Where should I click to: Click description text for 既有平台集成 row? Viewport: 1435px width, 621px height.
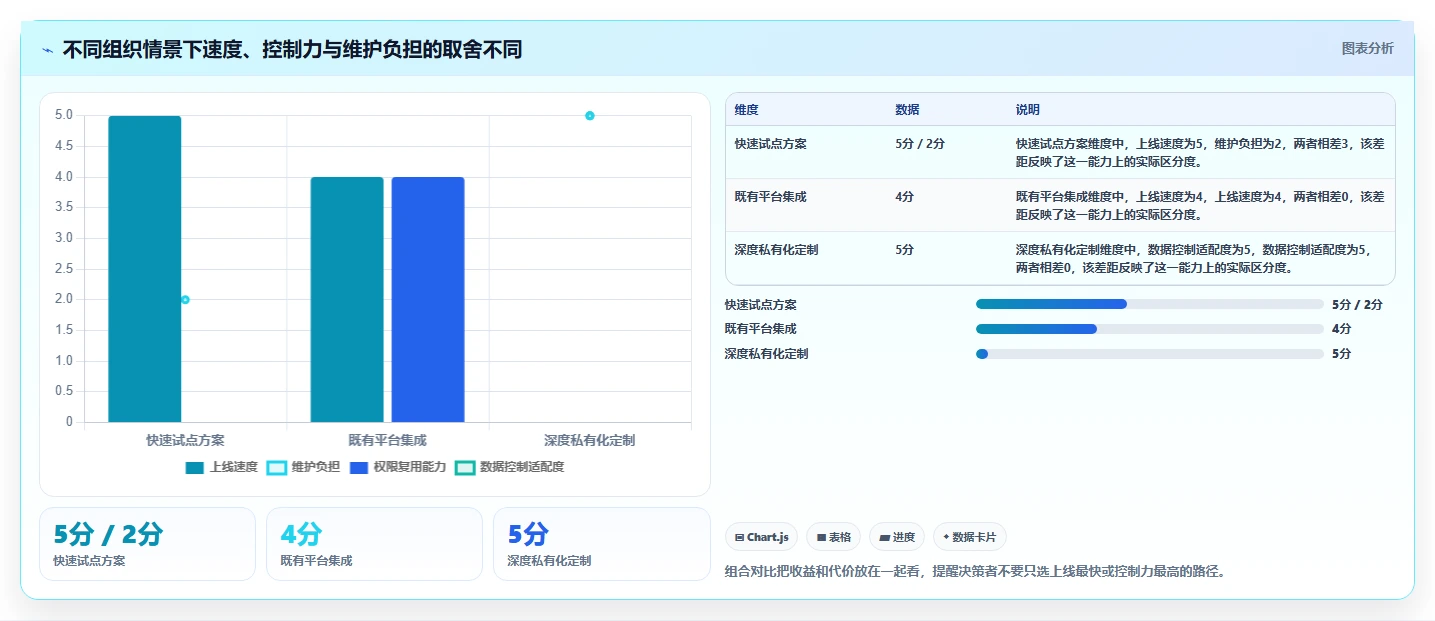[x=1200, y=205]
